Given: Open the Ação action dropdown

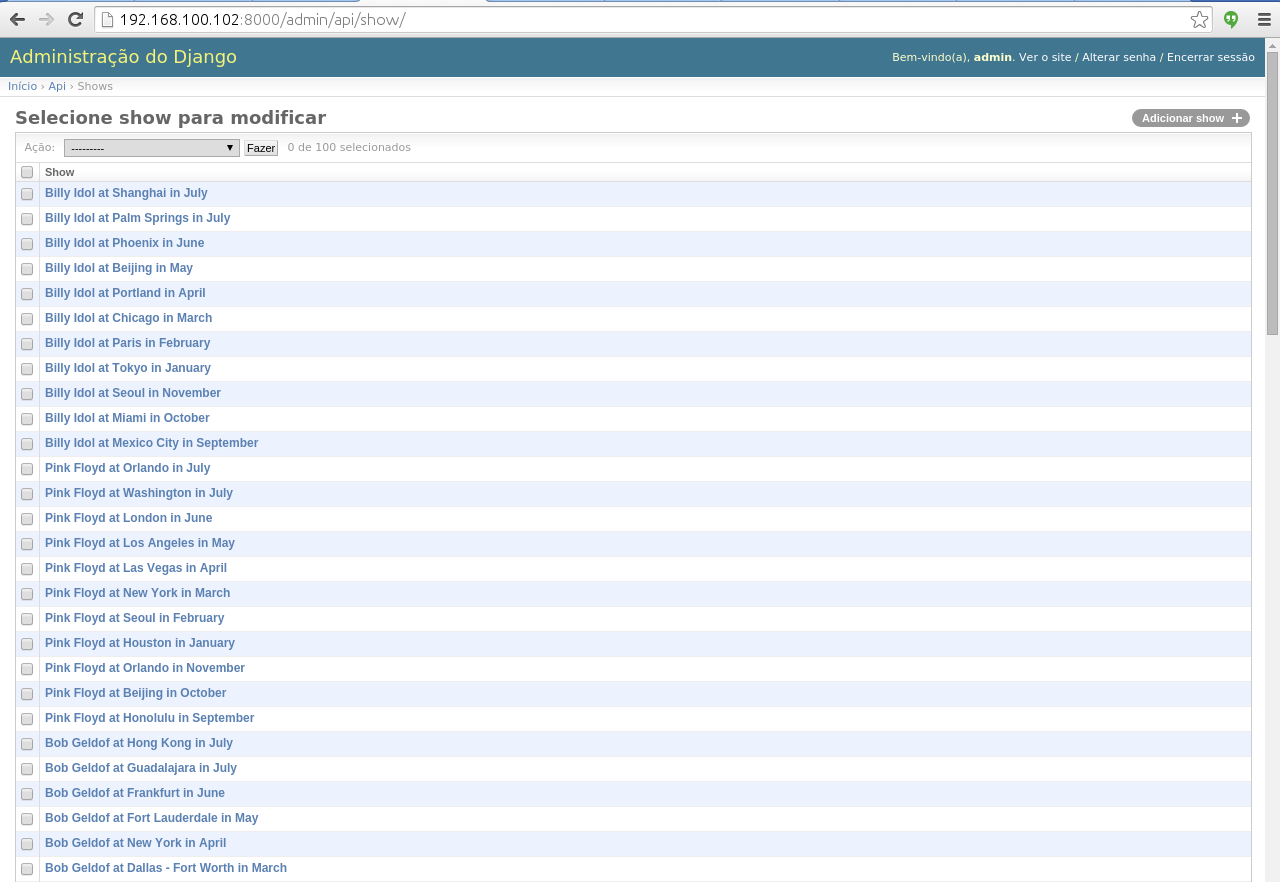Looking at the screenshot, I should tap(152, 148).
